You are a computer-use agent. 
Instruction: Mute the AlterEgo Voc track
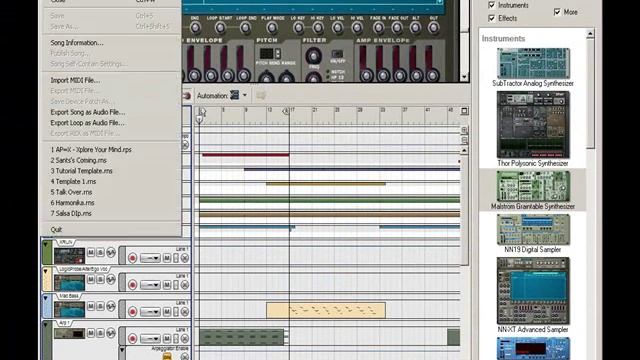tap(91, 280)
